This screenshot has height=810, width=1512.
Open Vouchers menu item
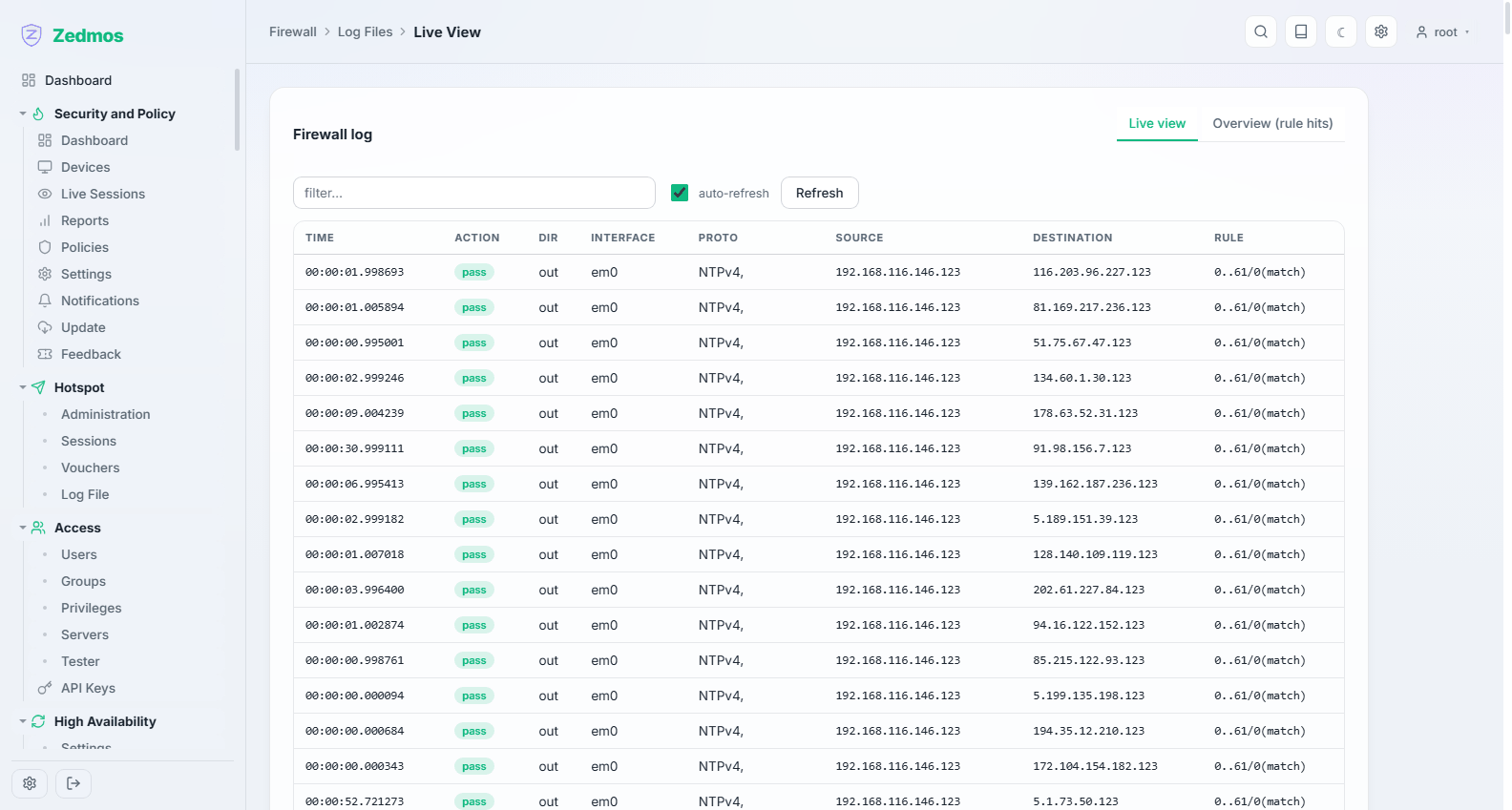(x=91, y=467)
